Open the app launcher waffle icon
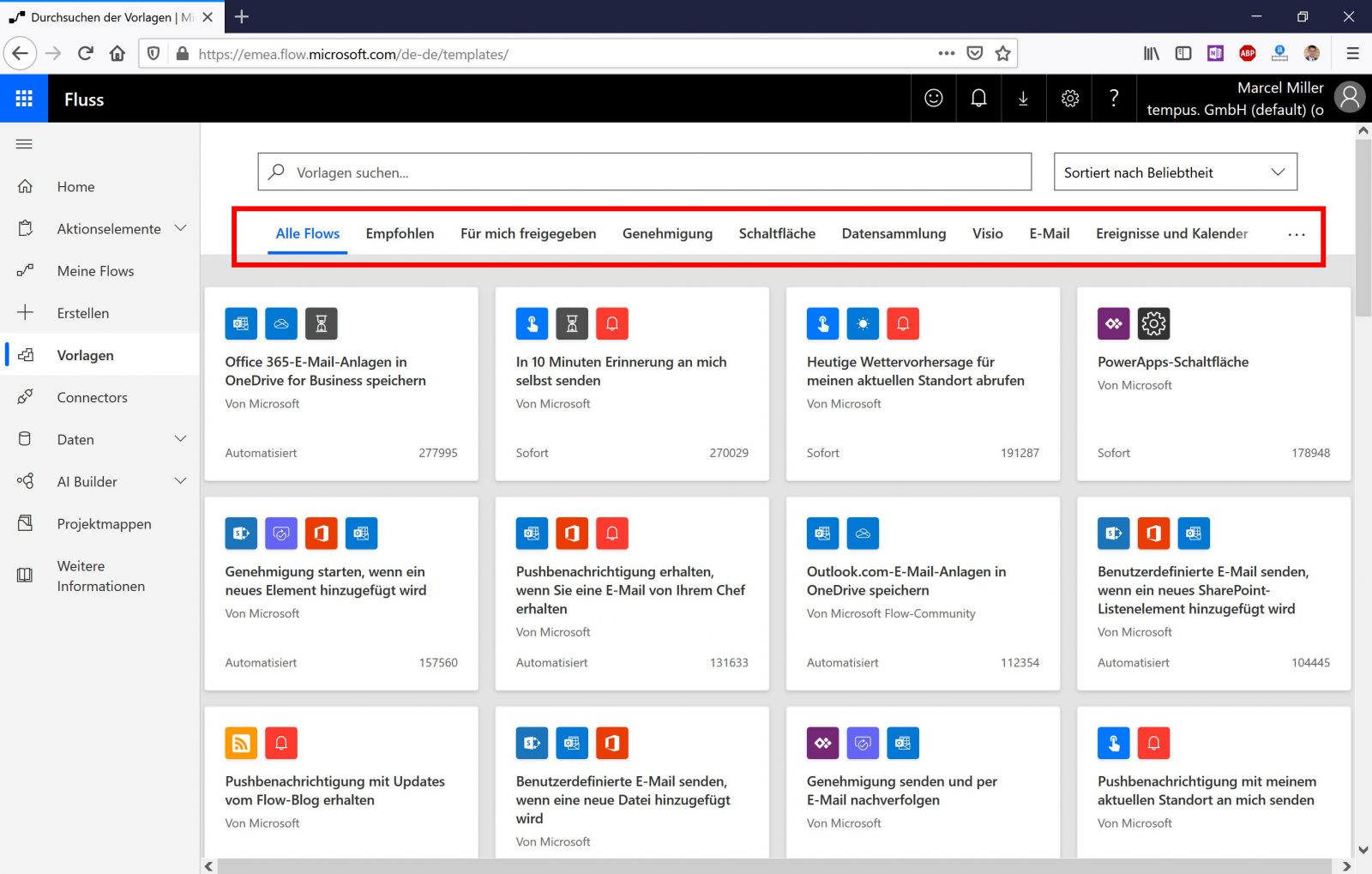 click(24, 98)
